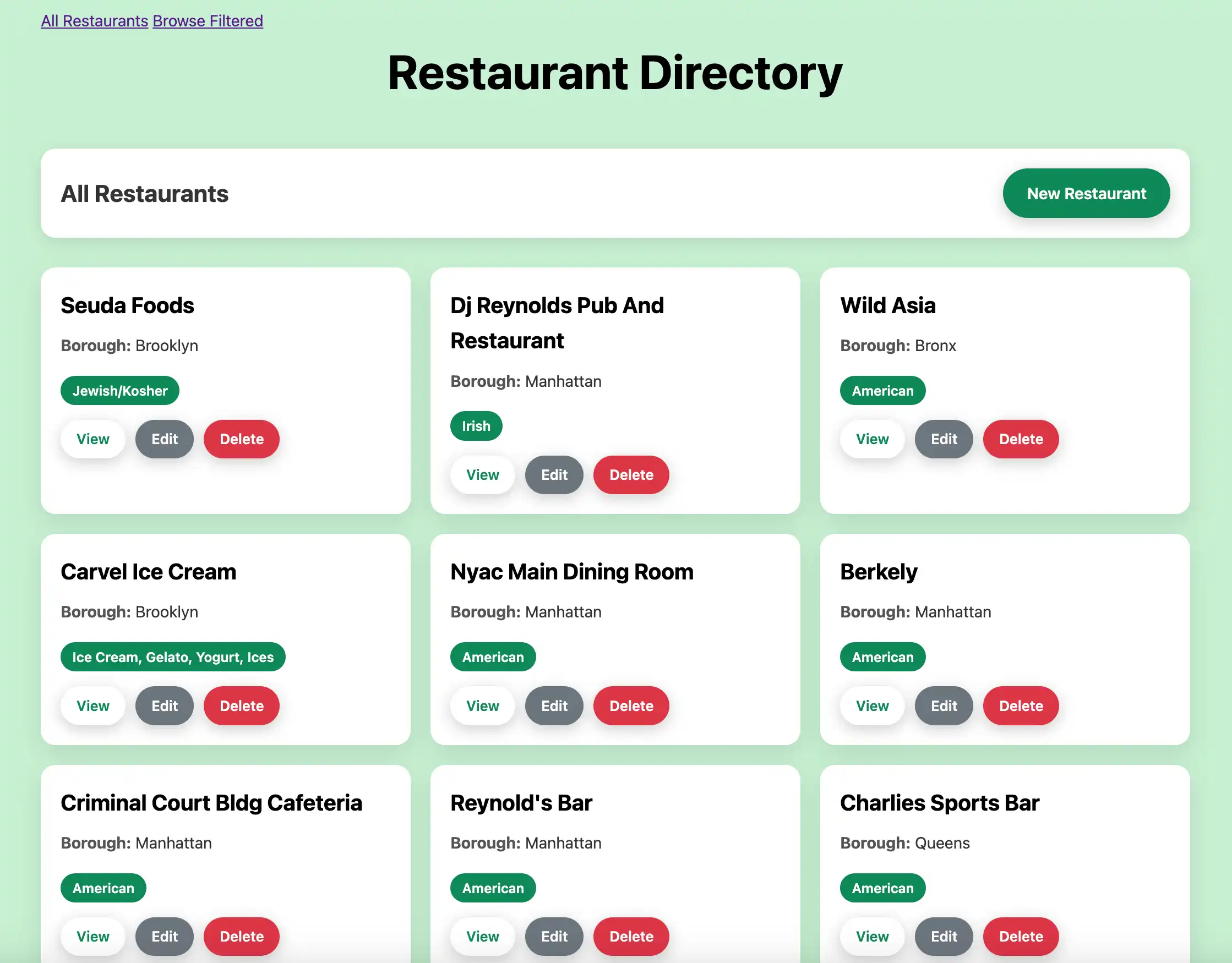Edit the Seuda Foods restaurant
This screenshot has width=1232, height=963.
[164, 439]
